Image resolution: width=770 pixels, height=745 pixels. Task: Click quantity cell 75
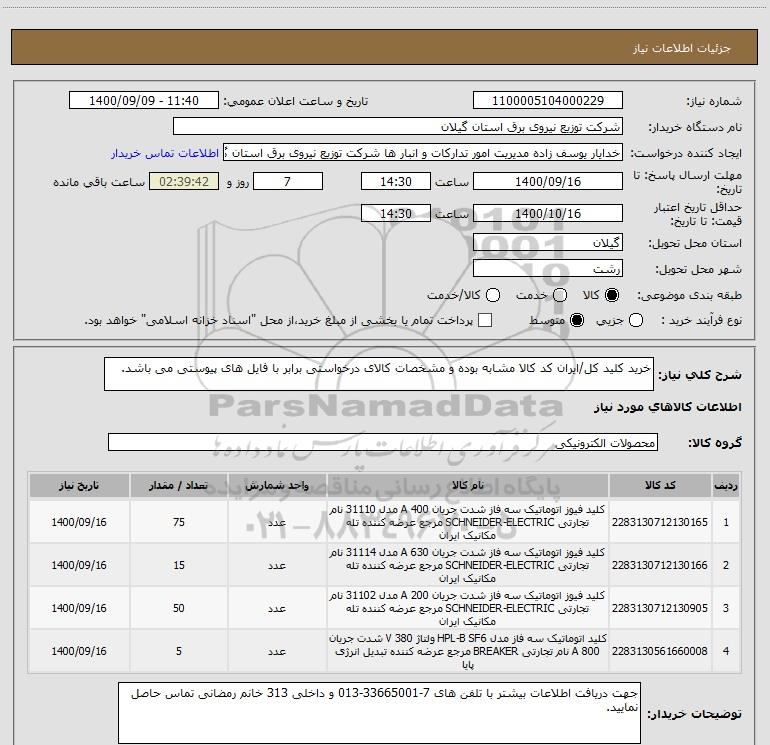(x=179, y=522)
